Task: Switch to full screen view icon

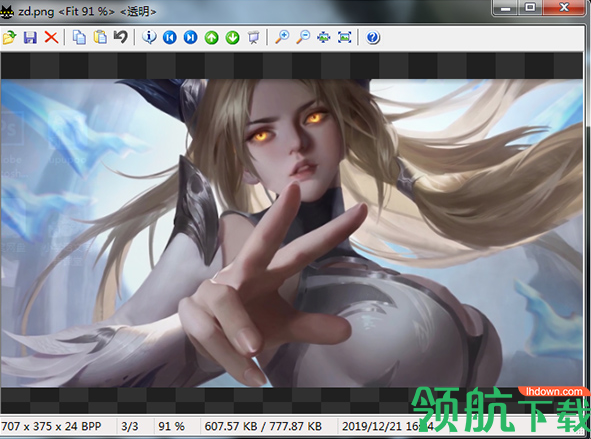Action: click(x=344, y=37)
